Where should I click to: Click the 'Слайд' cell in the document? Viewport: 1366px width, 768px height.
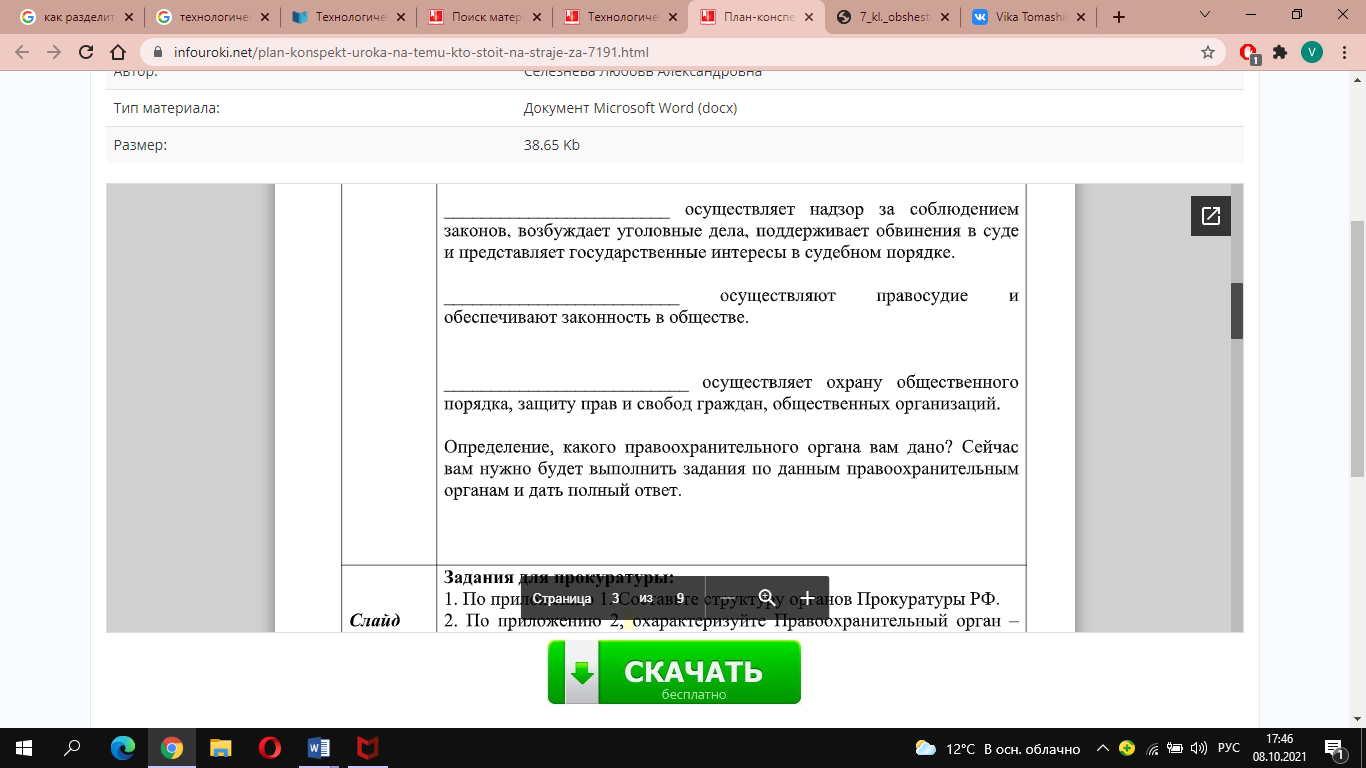coord(375,621)
